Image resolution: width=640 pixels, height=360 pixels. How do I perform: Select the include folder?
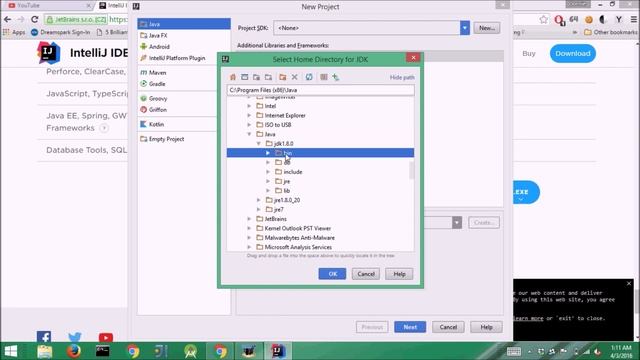coord(289,172)
